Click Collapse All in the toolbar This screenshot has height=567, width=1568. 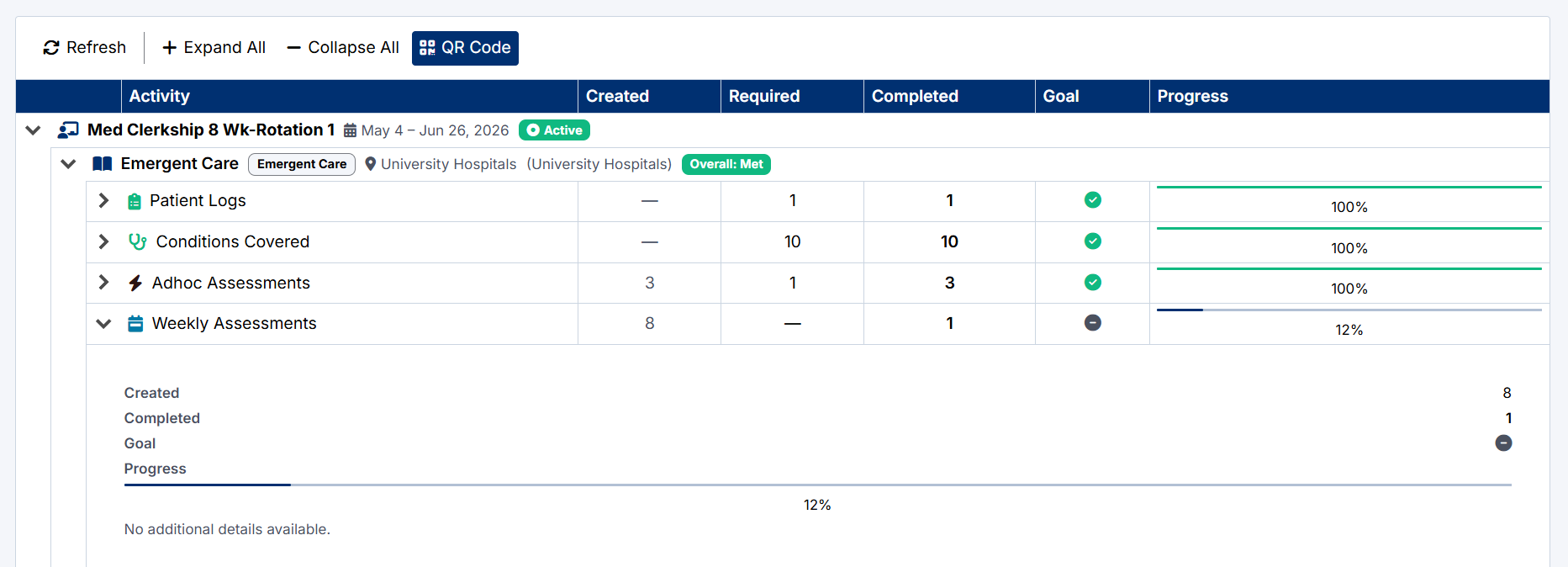pyautogui.click(x=343, y=48)
